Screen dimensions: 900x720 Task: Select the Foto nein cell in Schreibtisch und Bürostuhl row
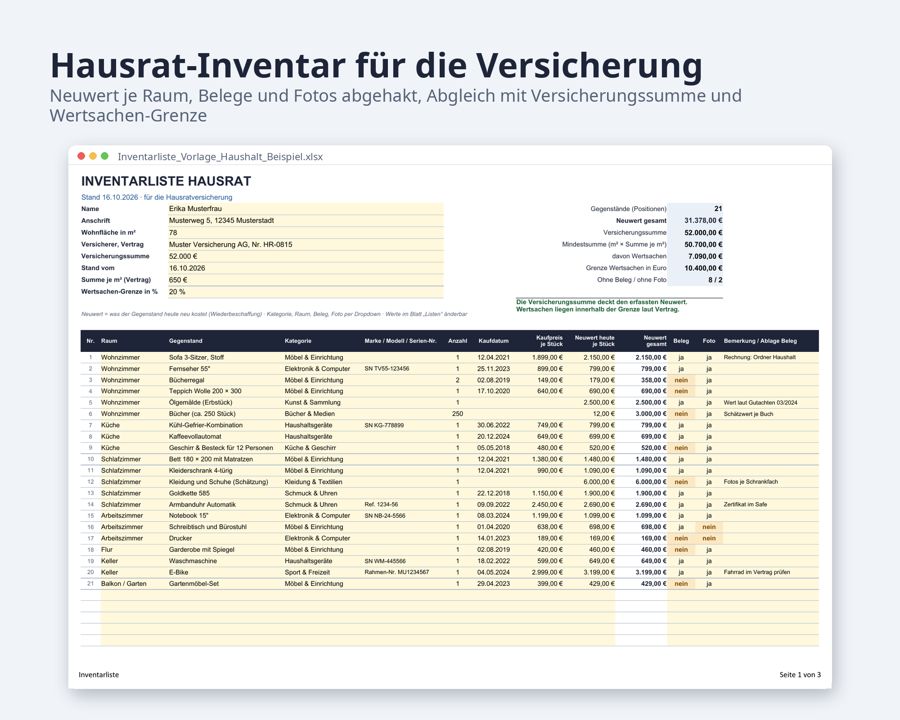point(709,527)
